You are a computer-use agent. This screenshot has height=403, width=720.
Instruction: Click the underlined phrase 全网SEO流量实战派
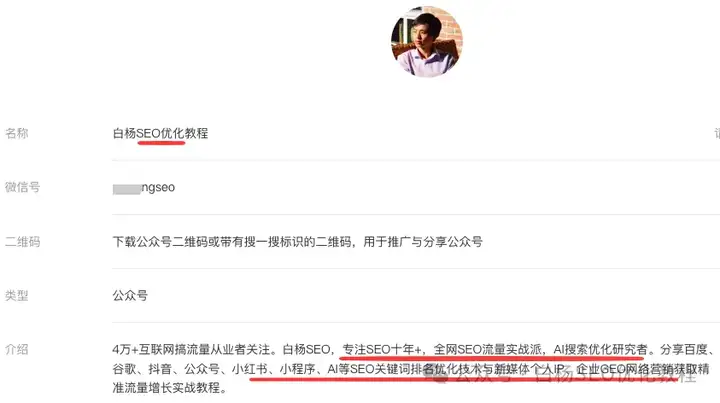click(488, 349)
